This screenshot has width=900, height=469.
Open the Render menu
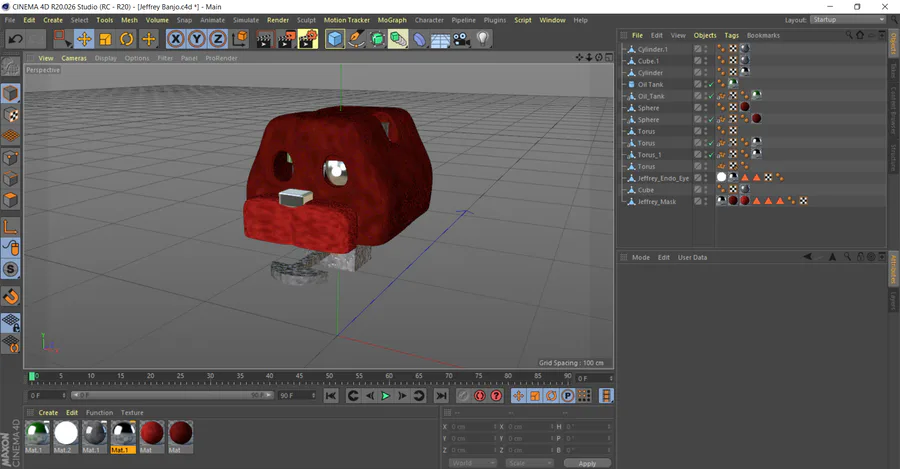[278, 20]
